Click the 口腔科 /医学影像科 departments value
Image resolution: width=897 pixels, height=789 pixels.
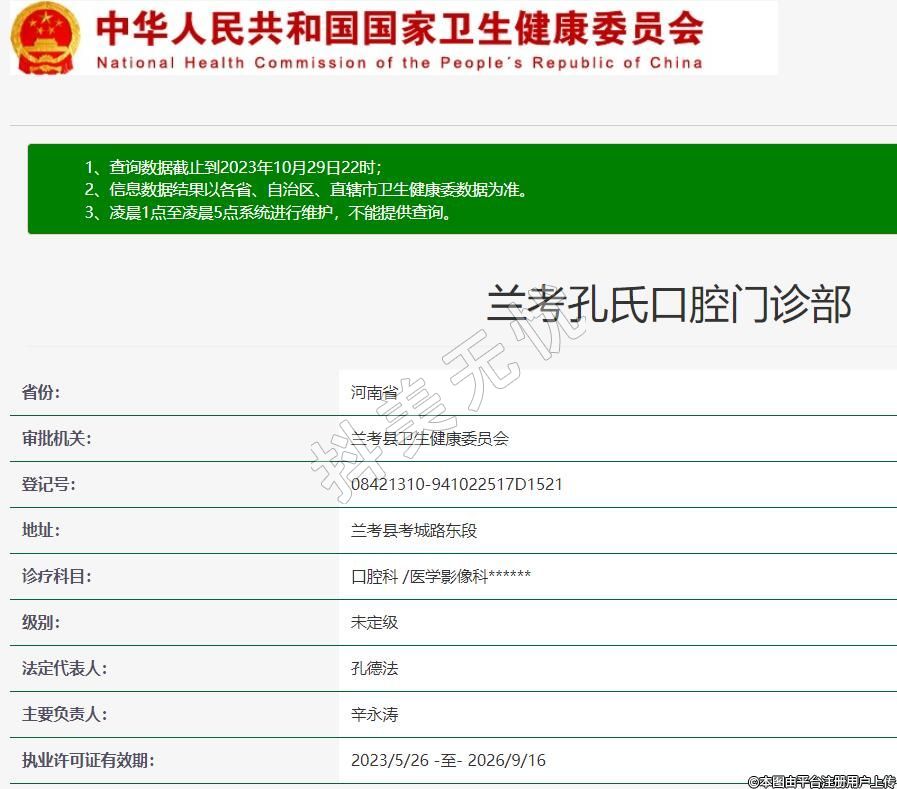click(x=440, y=576)
